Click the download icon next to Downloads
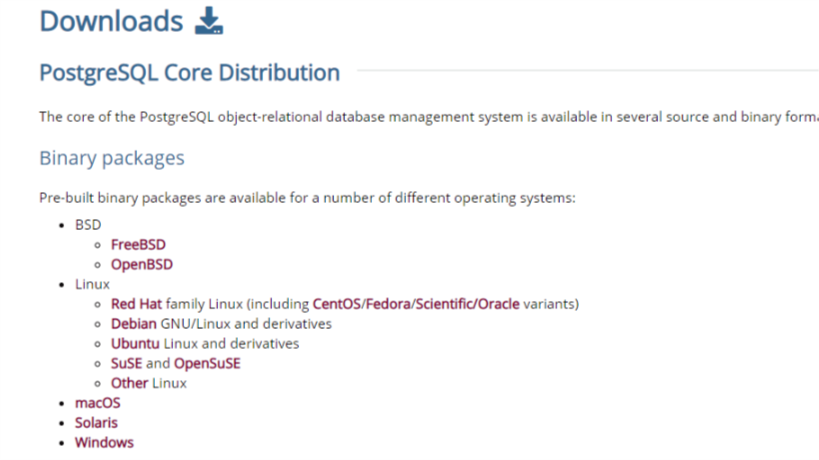 (209, 21)
